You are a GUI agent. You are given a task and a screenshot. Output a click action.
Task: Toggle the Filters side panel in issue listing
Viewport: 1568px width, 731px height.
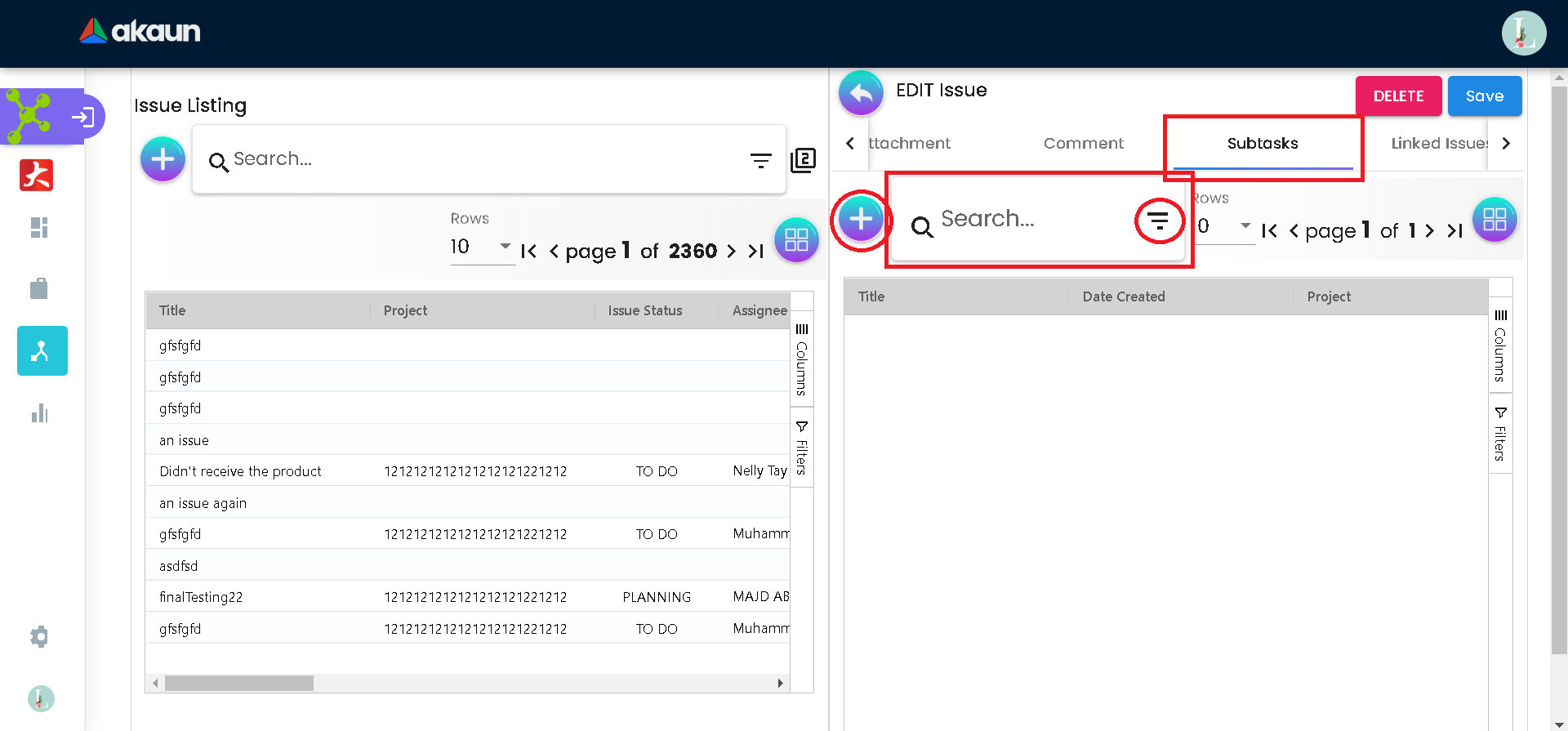pyautogui.click(x=802, y=448)
